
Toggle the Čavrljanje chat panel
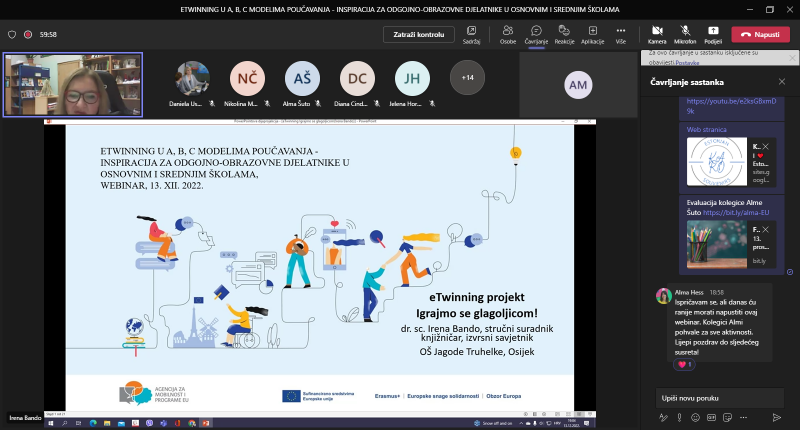(536, 33)
